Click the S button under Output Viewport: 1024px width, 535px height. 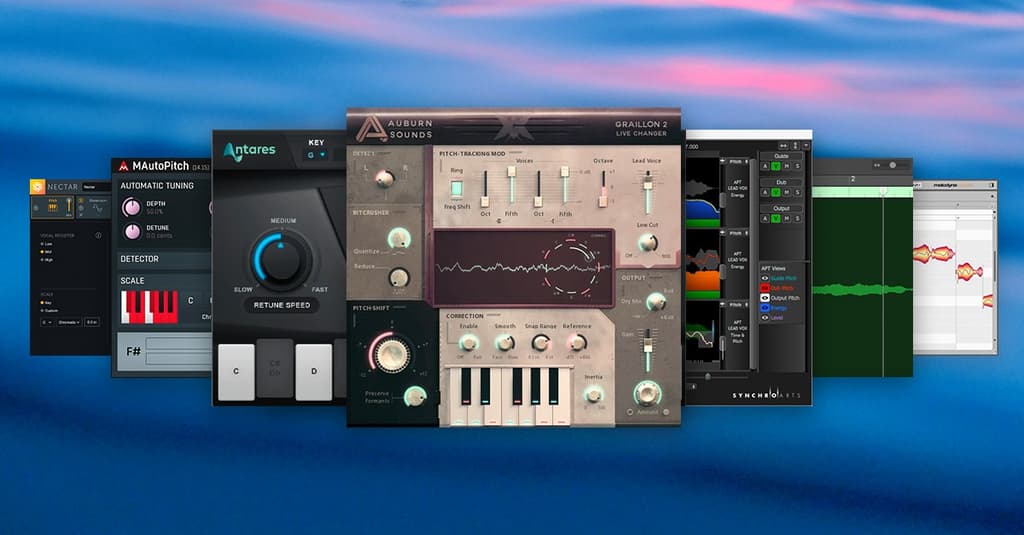point(797,218)
